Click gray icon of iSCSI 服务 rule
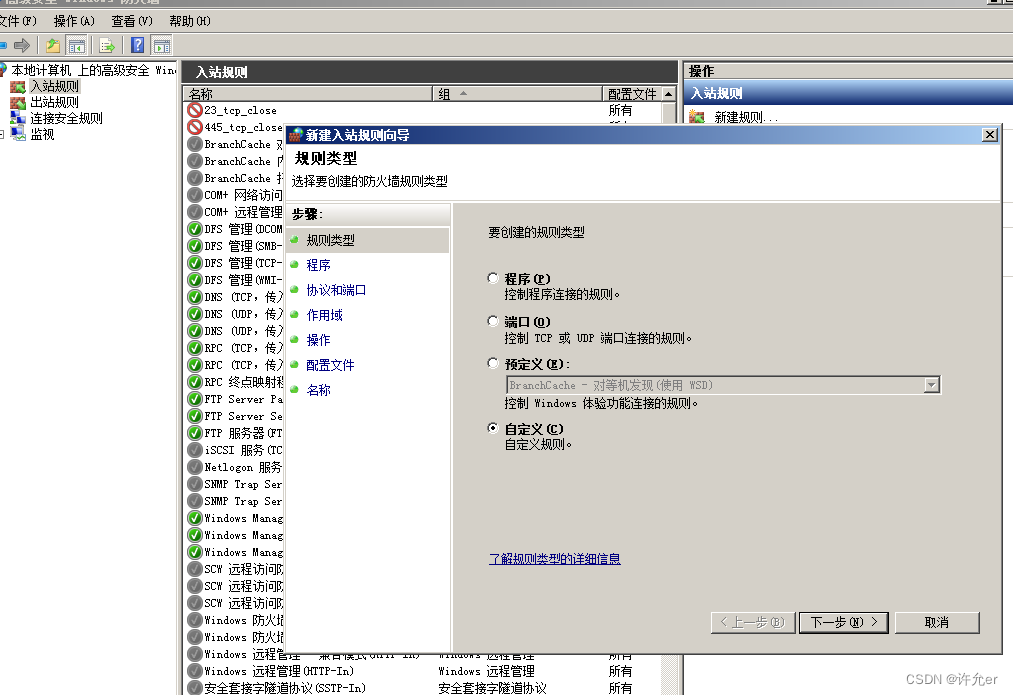 (195, 450)
